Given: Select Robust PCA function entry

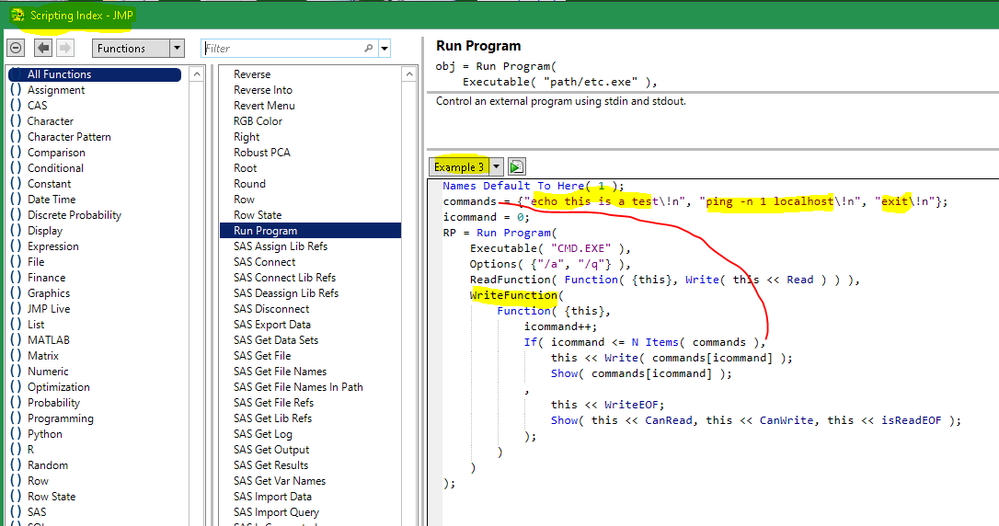Looking at the screenshot, I should pos(262,153).
